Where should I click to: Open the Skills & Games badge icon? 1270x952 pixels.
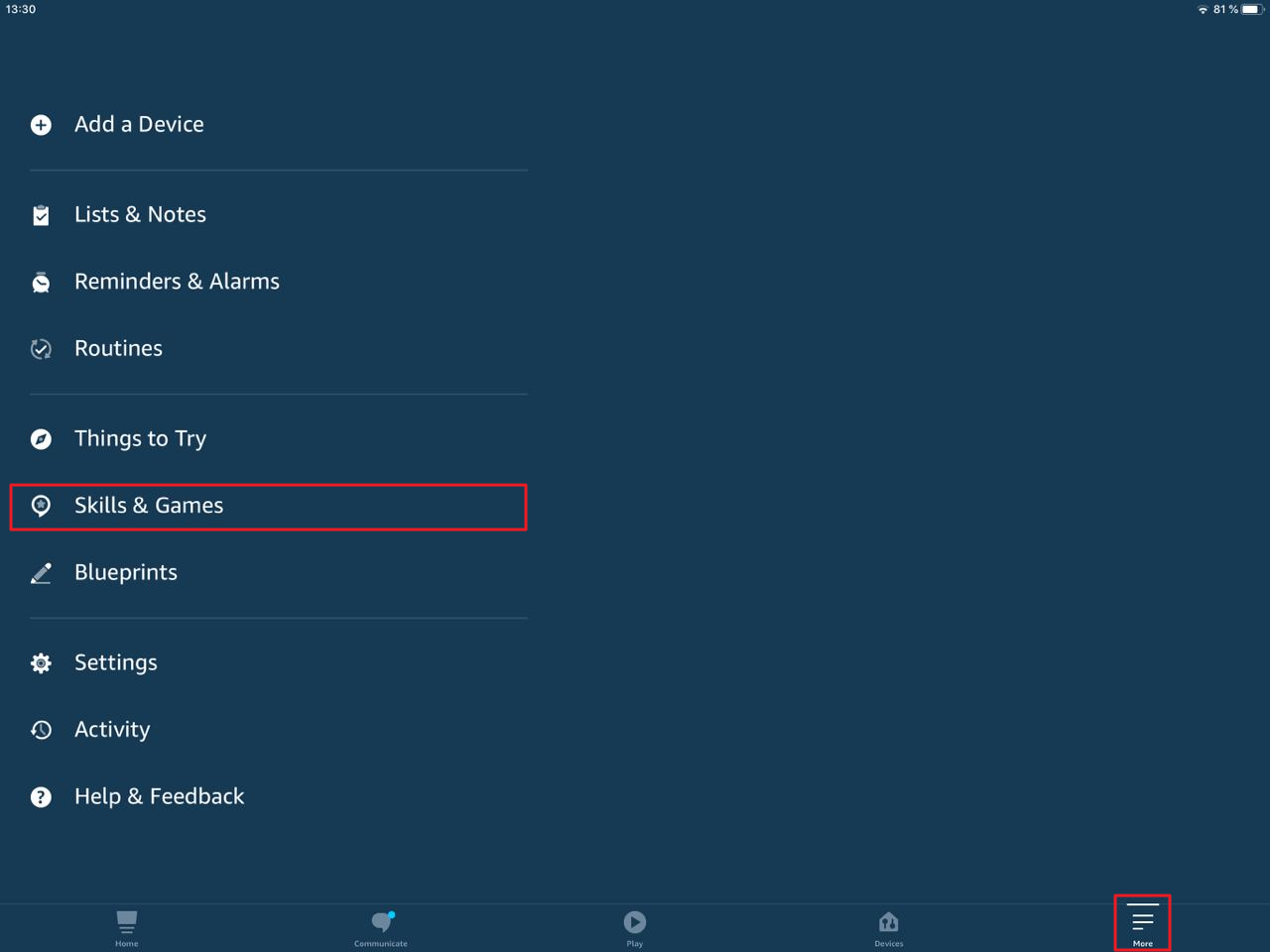[x=41, y=506]
